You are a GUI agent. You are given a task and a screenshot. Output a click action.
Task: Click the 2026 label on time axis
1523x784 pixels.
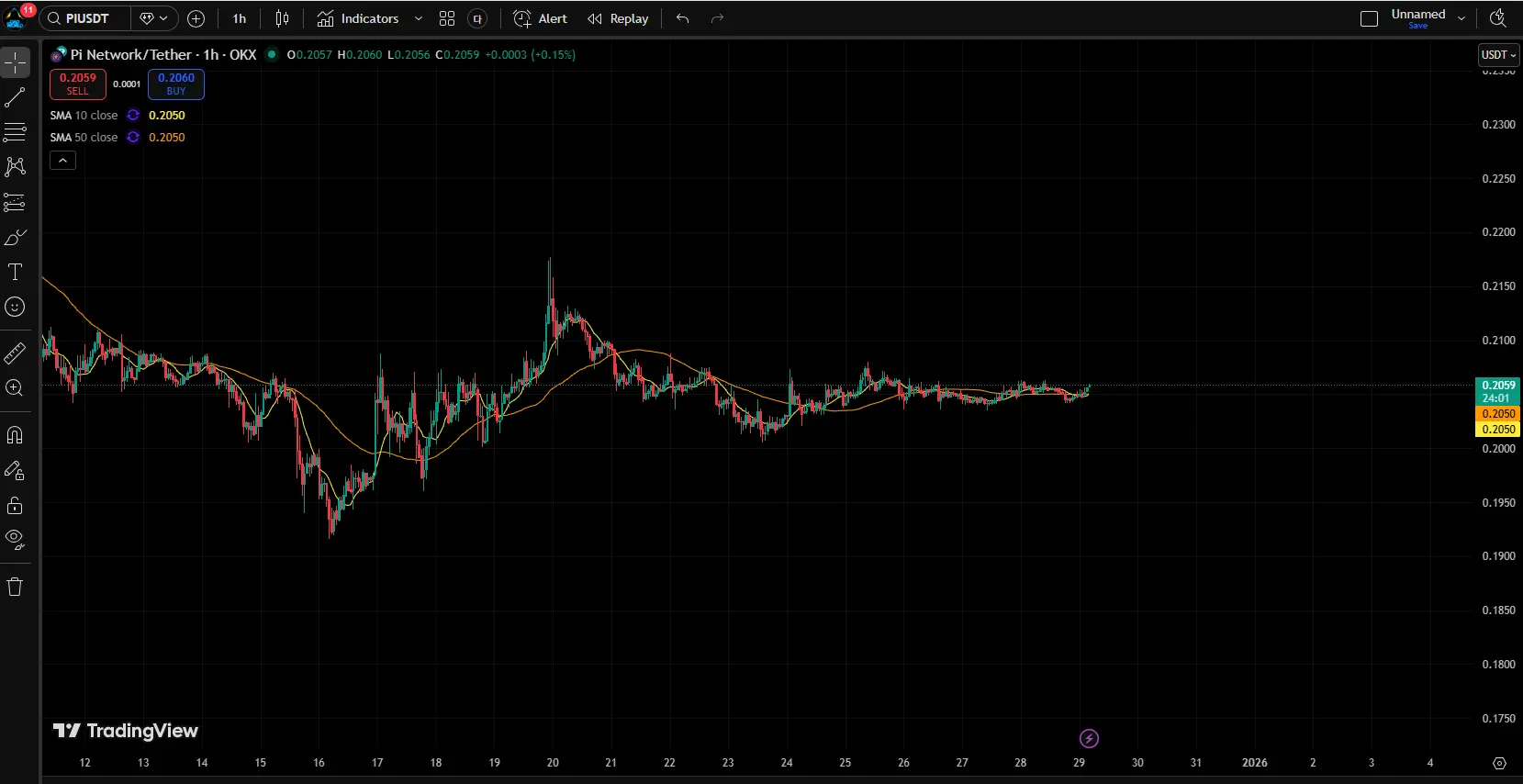pyautogui.click(x=1254, y=763)
